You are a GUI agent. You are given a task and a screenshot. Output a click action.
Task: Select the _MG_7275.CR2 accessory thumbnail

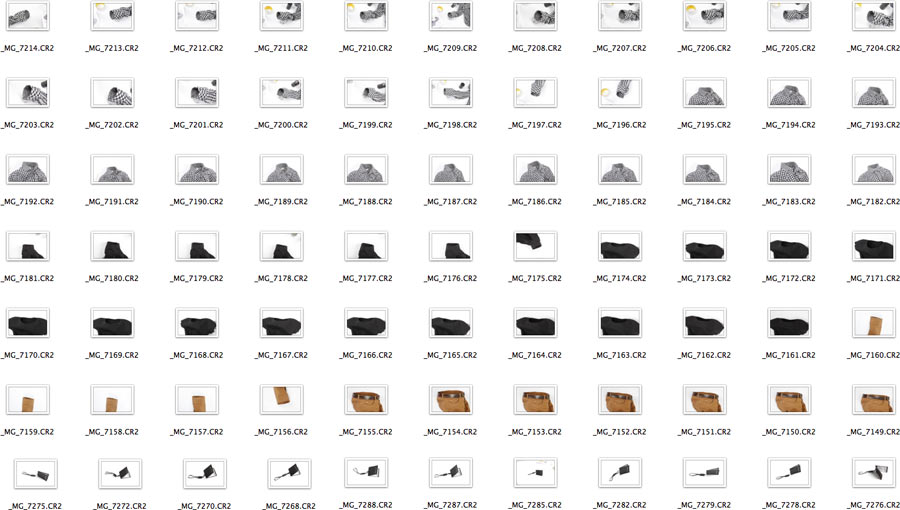tap(35, 474)
